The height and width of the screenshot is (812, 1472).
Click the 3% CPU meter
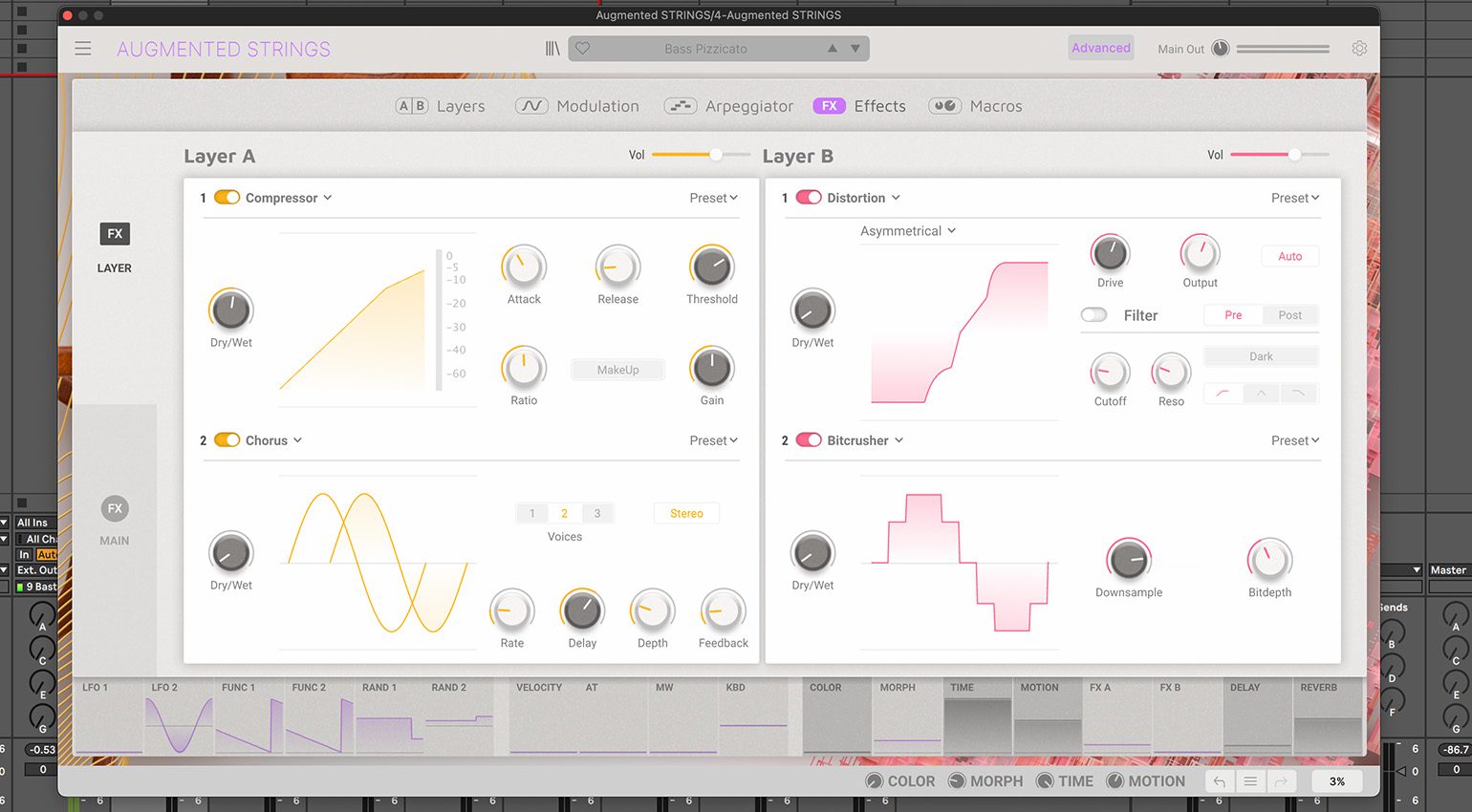(x=1336, y=781)
